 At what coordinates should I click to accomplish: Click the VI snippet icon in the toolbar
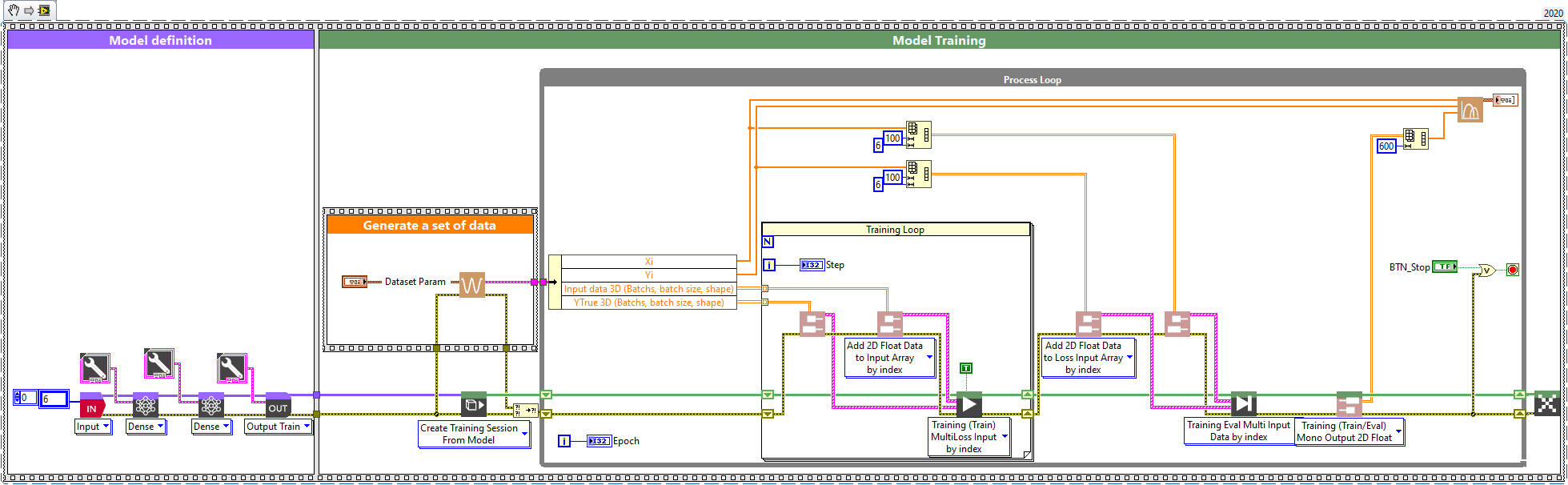[x=44, y=10]
